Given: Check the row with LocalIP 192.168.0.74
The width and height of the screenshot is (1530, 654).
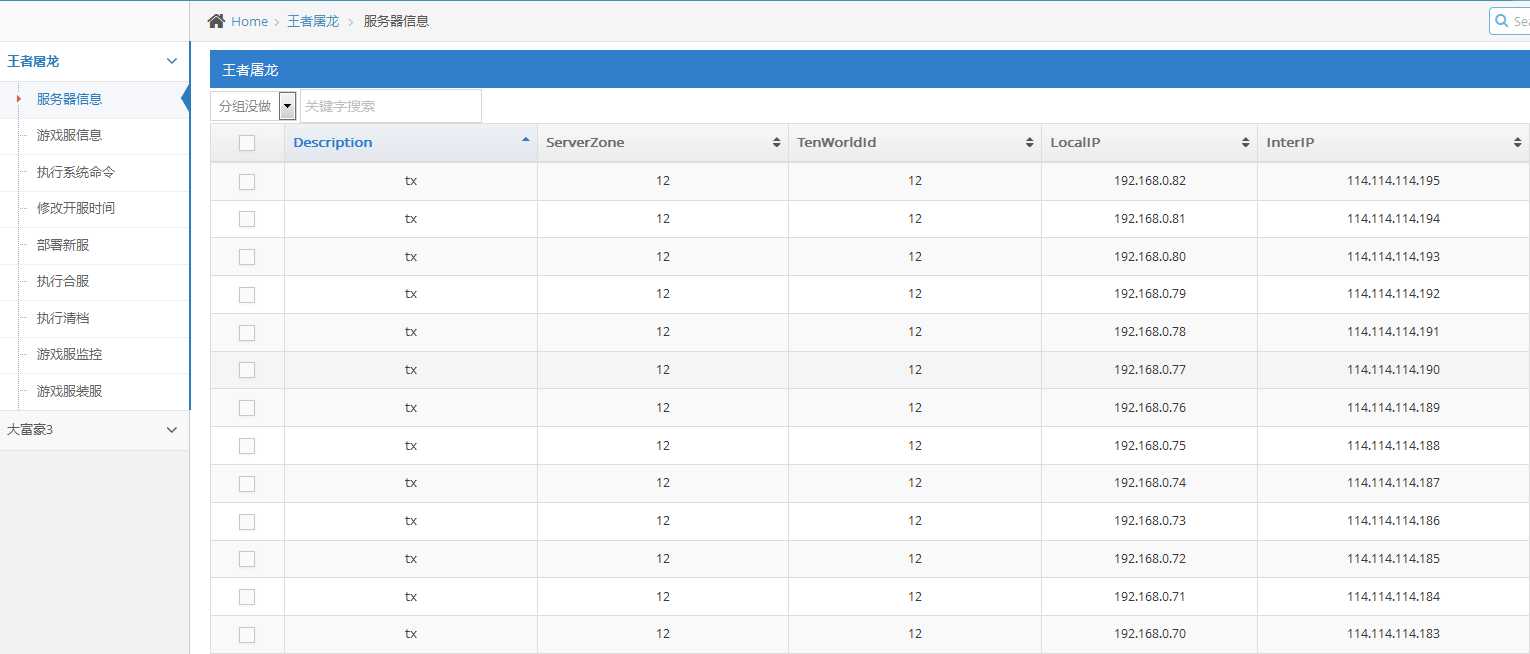Looking at the screenshot, I should tap(247, 484).
